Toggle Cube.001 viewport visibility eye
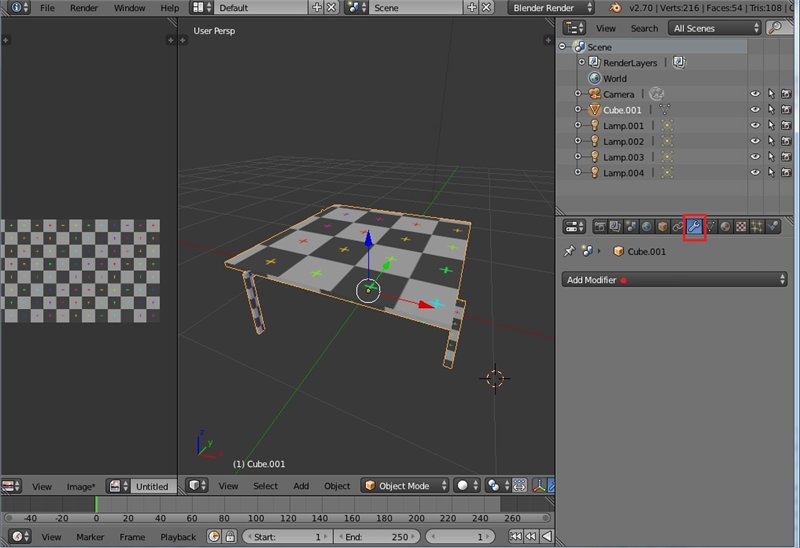Image resolution: width=800 pixels, height=548 pixels. (755, 110)
